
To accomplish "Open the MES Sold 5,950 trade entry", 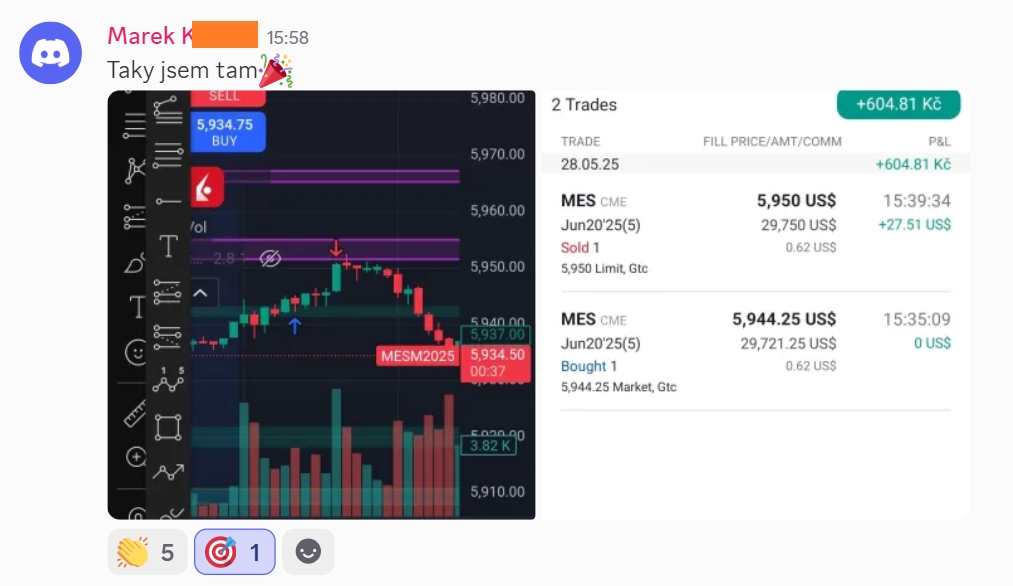I will [755, 234].
